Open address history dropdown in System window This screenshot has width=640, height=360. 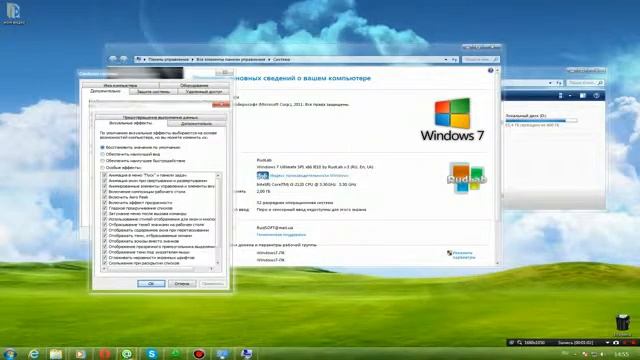446,60
